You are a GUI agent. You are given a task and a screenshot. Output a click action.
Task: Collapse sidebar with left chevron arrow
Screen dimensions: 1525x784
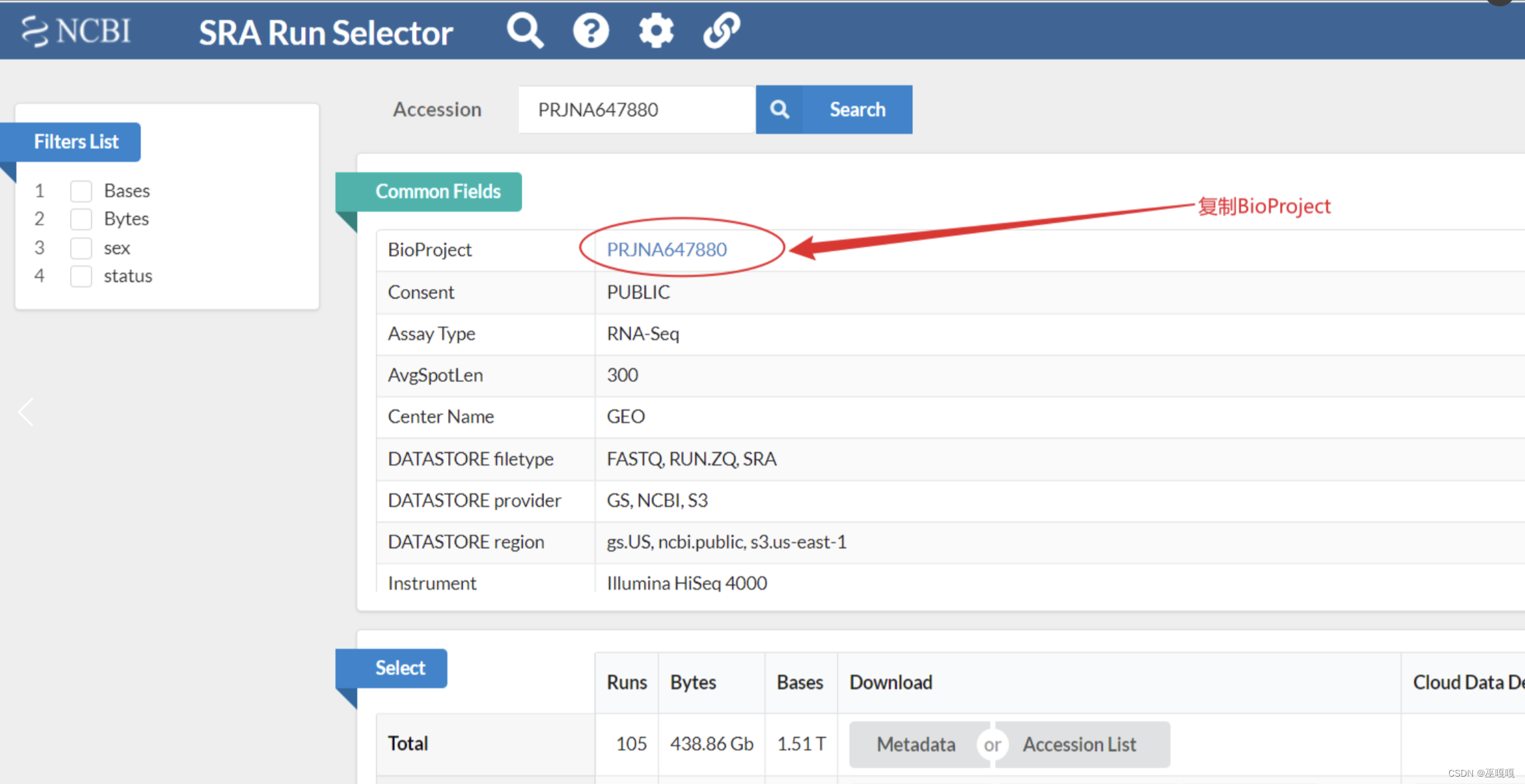coord(26,412)
